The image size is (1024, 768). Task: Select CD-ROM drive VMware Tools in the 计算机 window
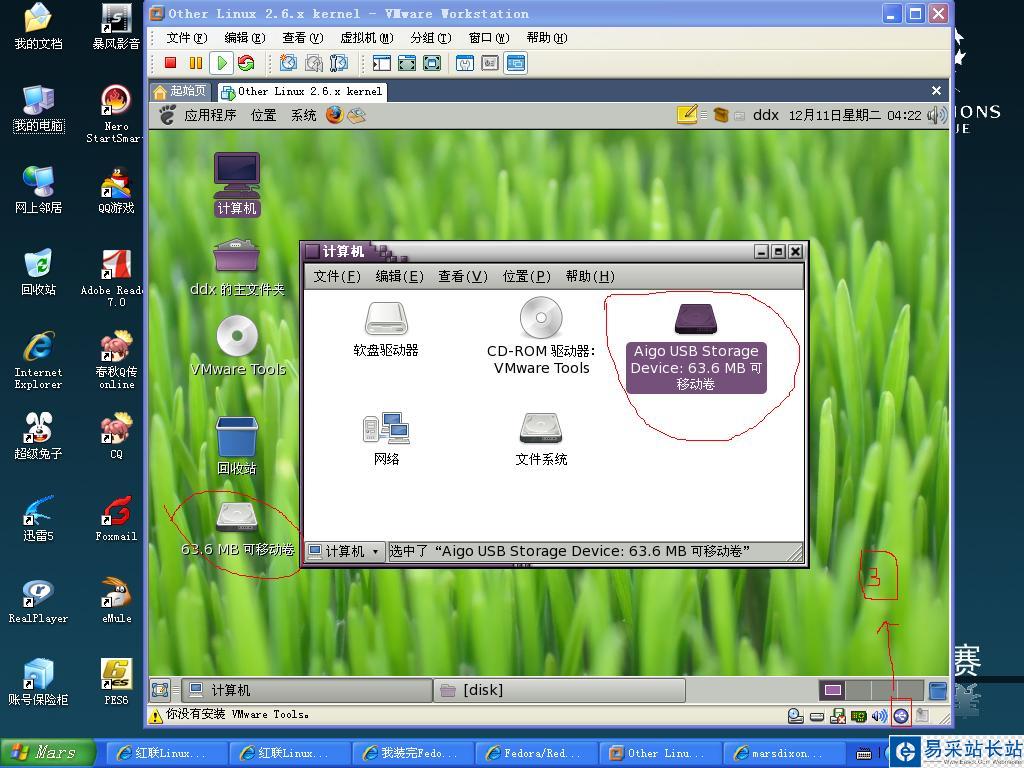(x=541, y=337)
